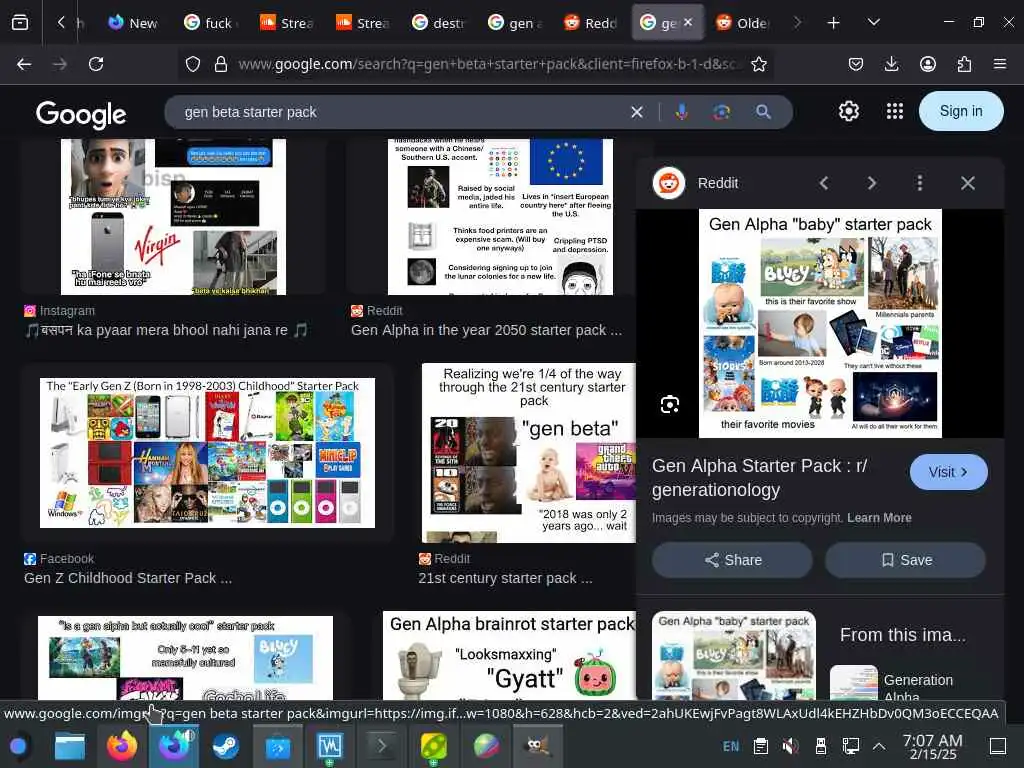The height and width of the screenshot is (768, 1024).
Task: Visit the Reddit source page
Action: coord(948,472)
